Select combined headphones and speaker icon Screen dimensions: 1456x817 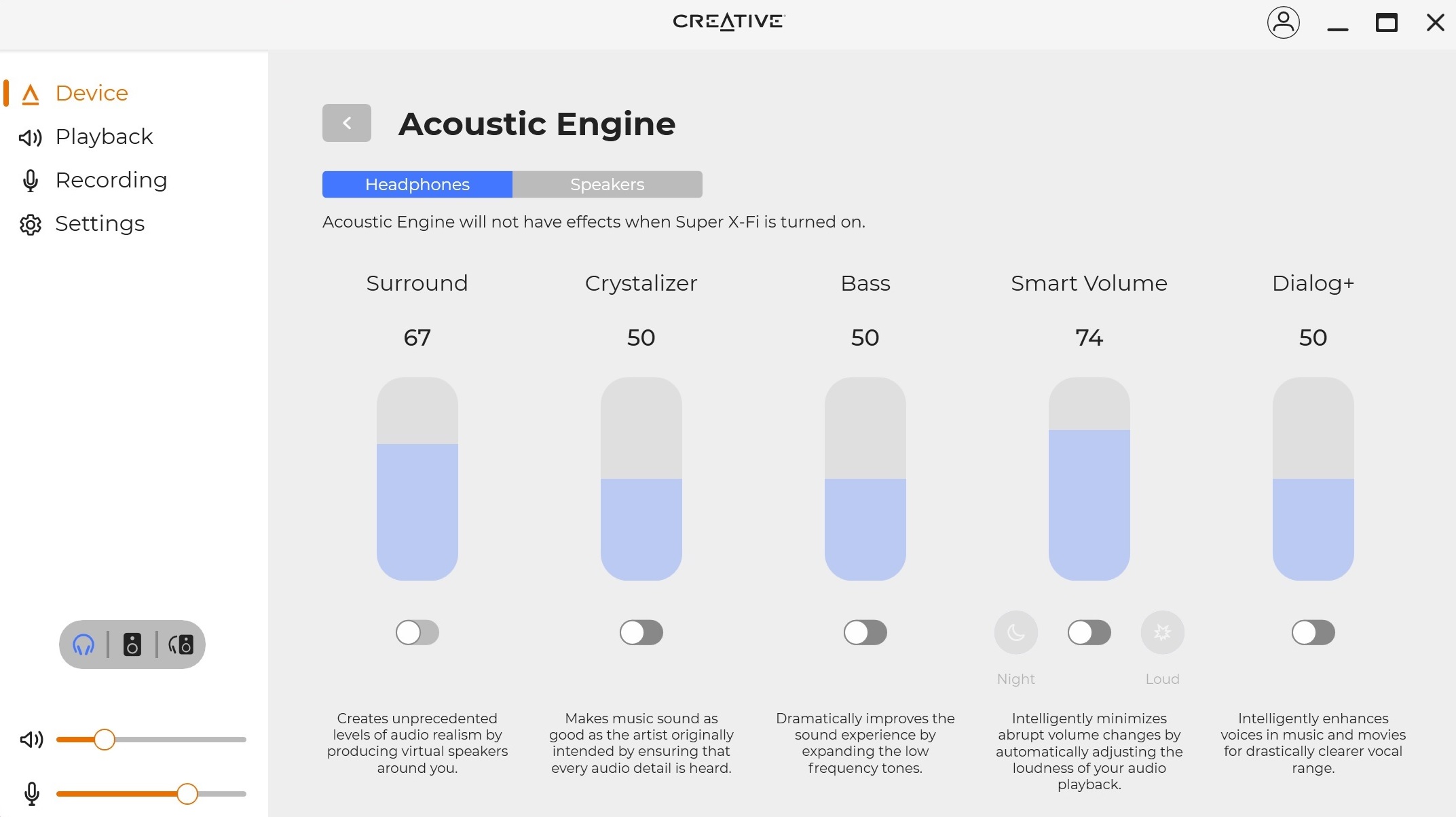tap(181, 644)
